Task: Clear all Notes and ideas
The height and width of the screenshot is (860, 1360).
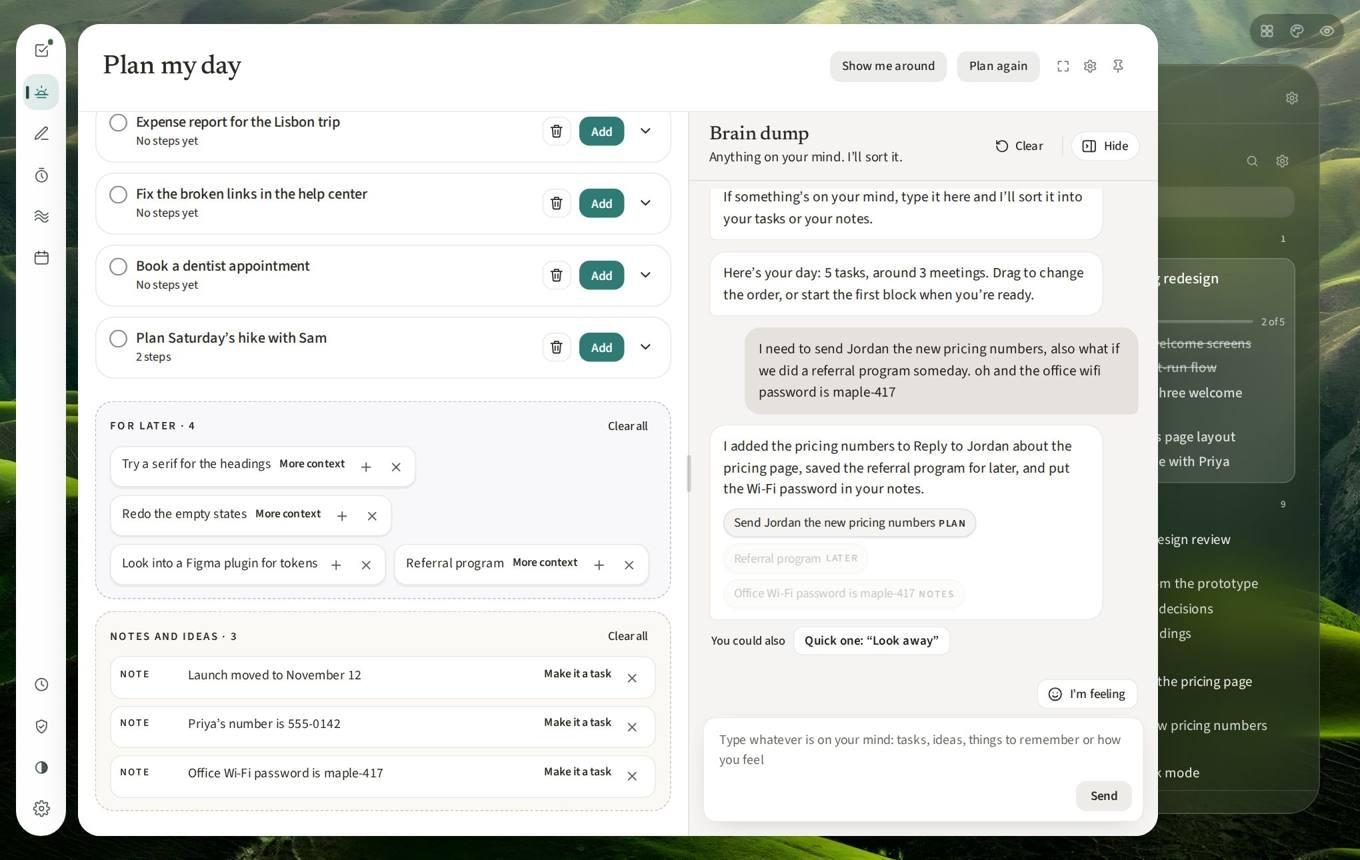Action: coord(627,636)
